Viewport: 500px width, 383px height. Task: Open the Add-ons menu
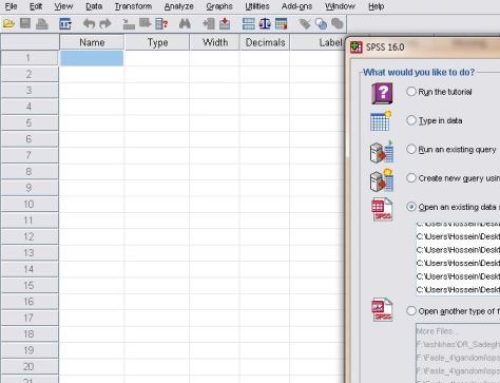click(x=297, y=6)
